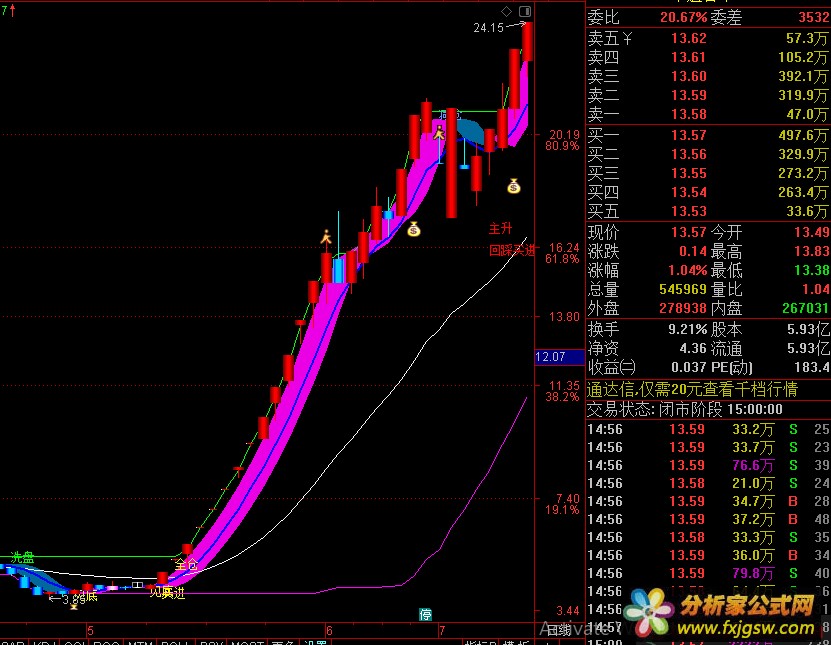Click the running figure marker on the chart top
The height and width of the screenshot is (645, 831).
pos(439,132)
